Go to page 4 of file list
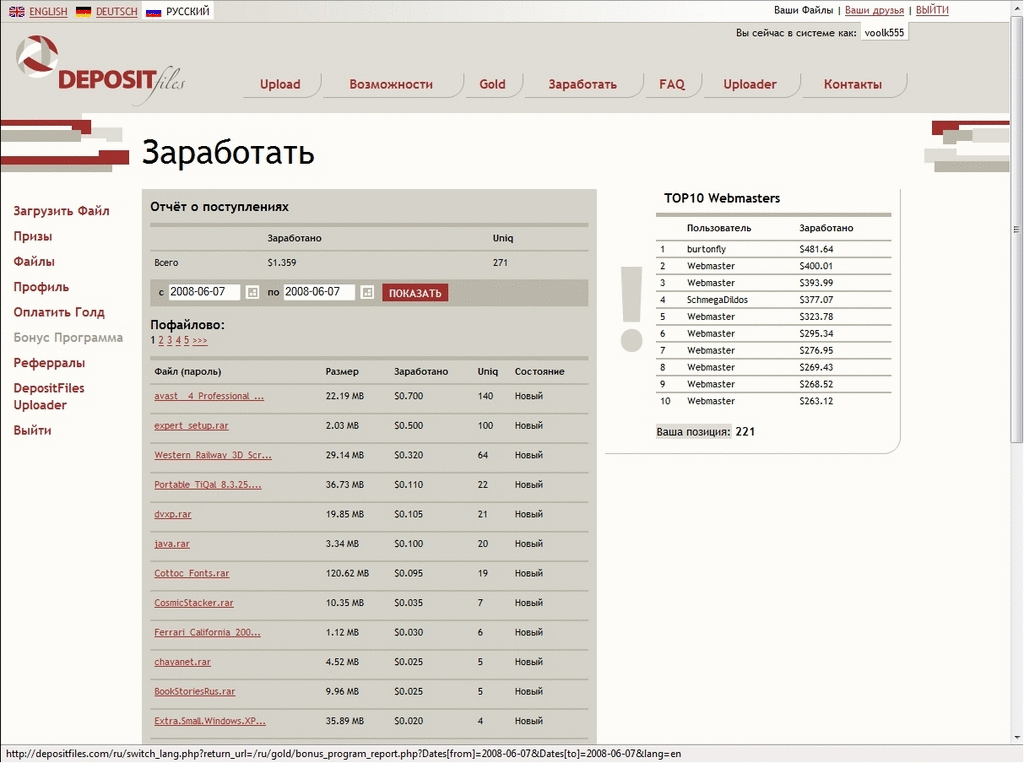The image size is (1024, 763). (x=178, y=340)
